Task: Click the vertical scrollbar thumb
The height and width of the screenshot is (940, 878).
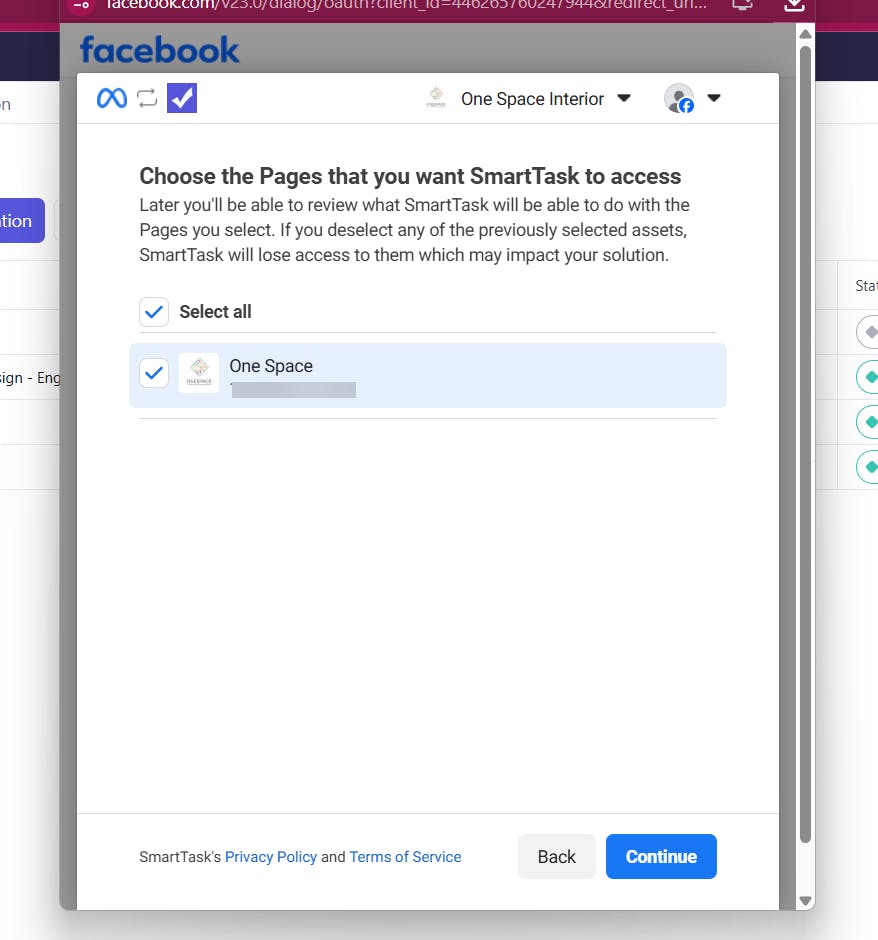Action: point(805,444)
